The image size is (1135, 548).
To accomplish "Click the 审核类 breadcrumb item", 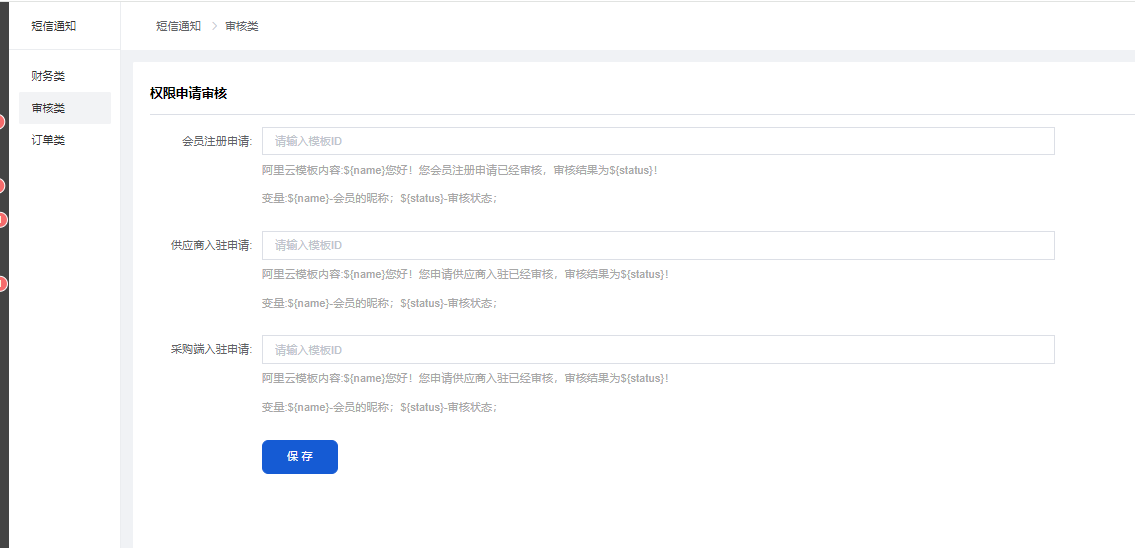I will (242, 26).
